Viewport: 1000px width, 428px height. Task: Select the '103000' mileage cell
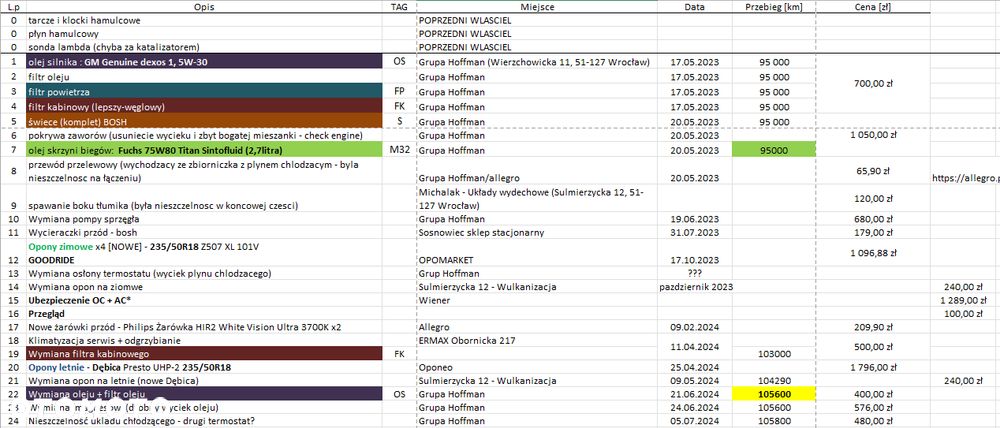pyautogui.click(x=774, y=354)
